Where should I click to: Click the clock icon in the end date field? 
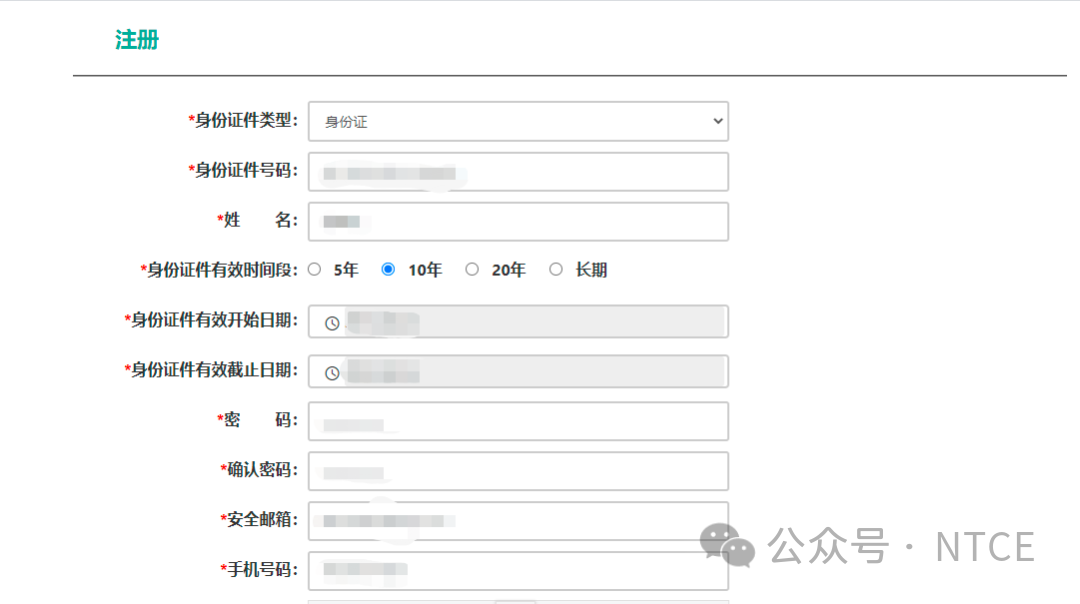[332, 373]
